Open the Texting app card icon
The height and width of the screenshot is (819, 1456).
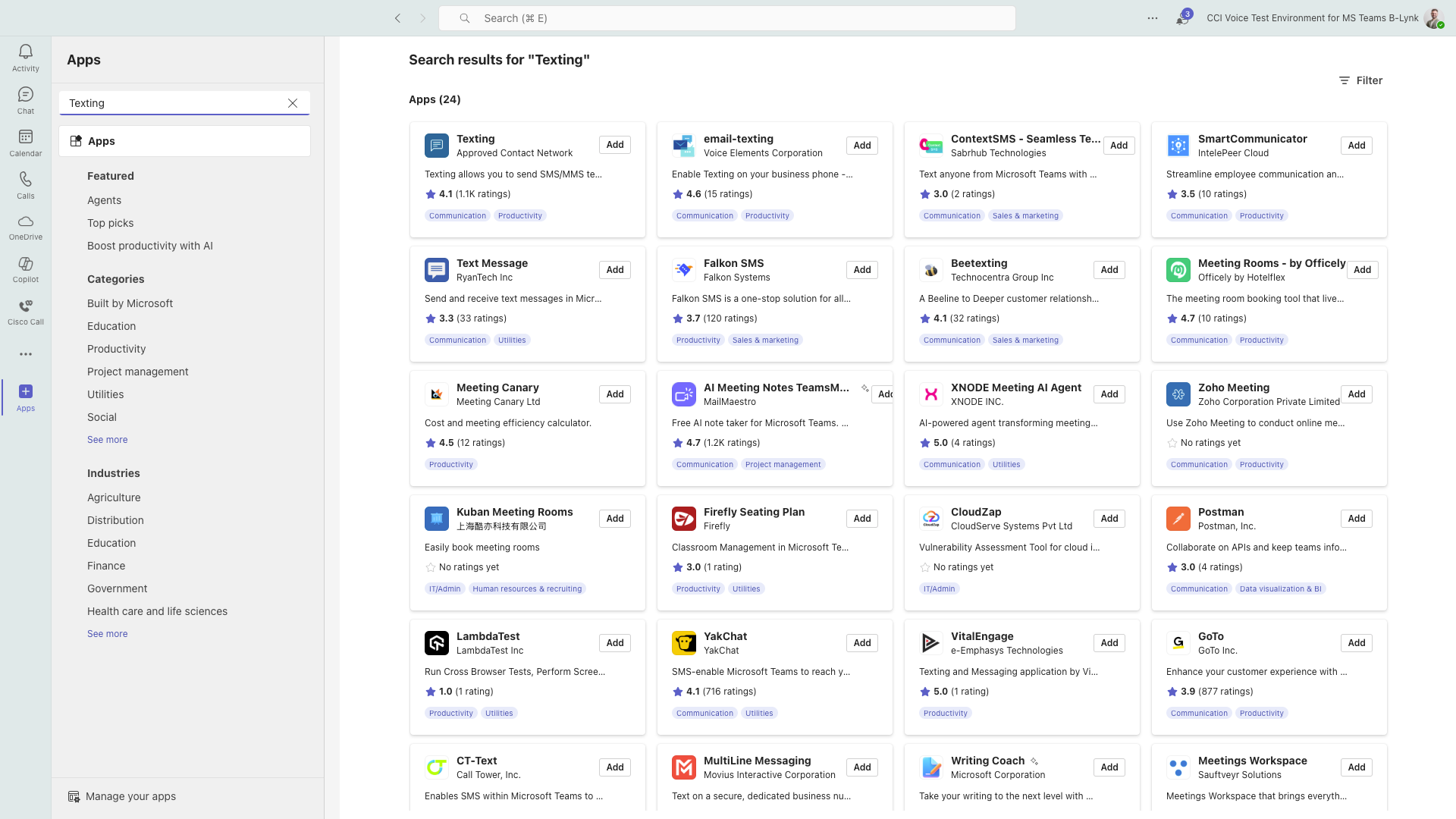tap(437, 146)
